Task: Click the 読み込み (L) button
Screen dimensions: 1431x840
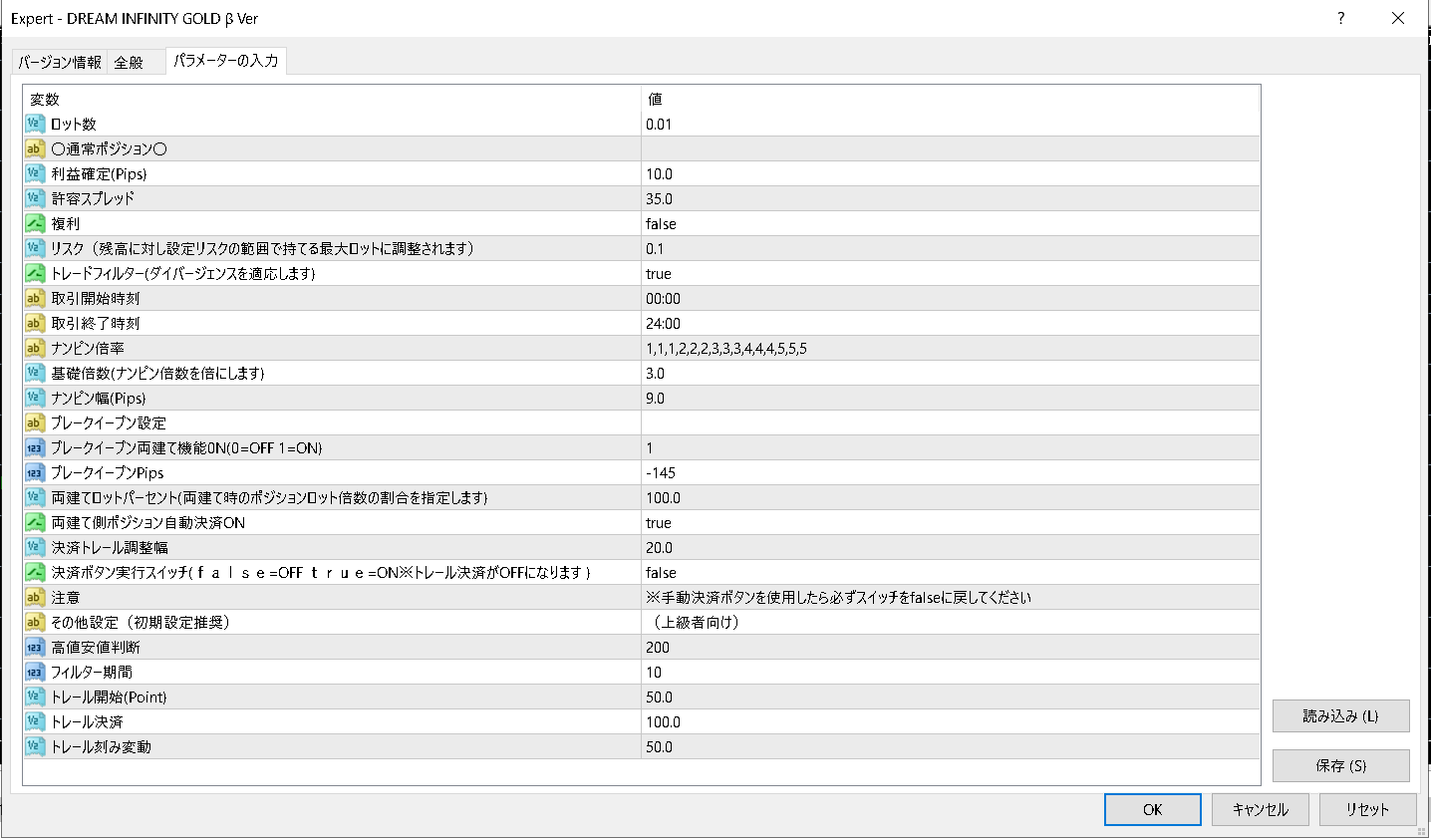Action: point(1340,715)
